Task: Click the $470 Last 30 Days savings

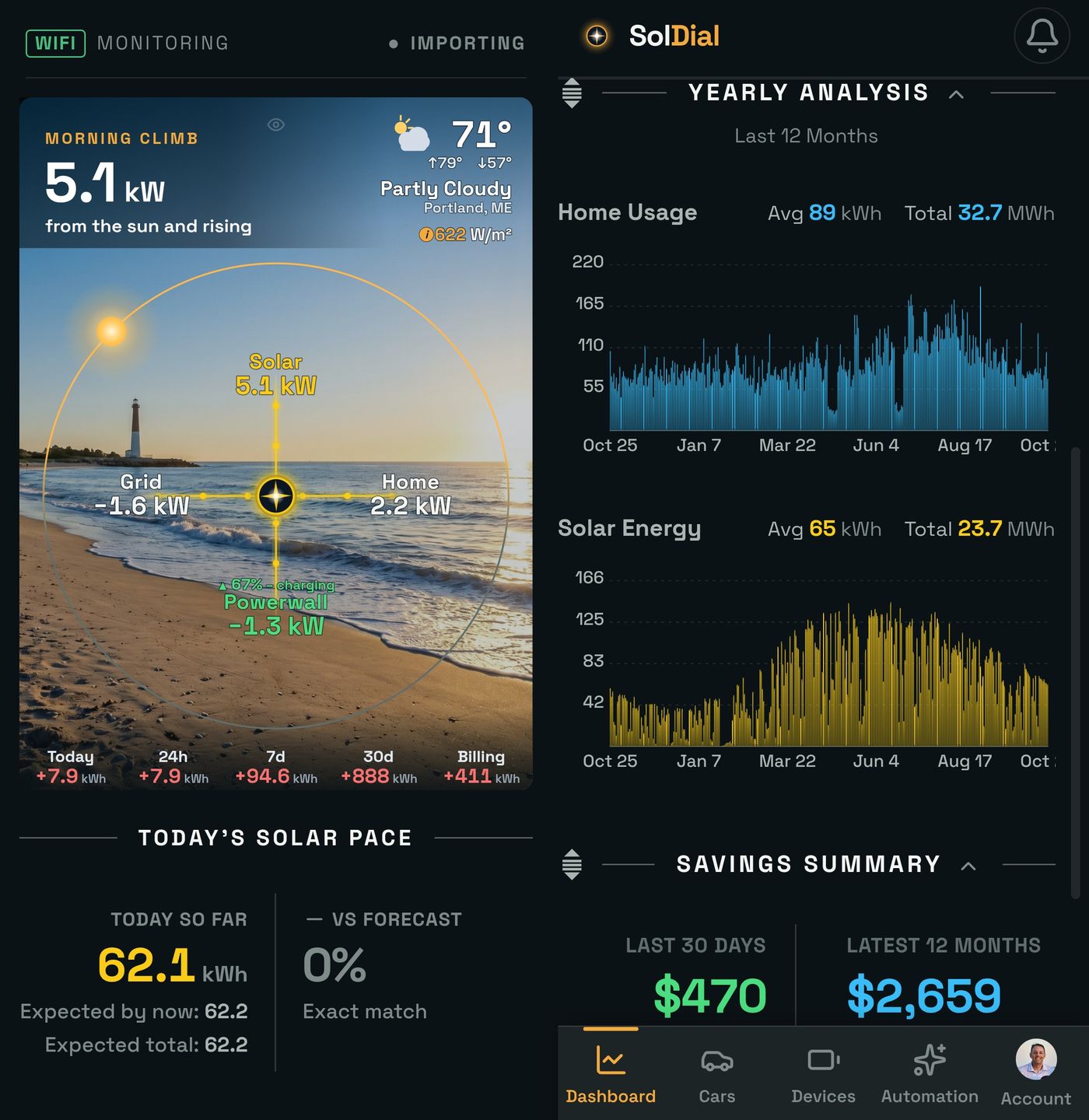Action: (x=710, y=996)
